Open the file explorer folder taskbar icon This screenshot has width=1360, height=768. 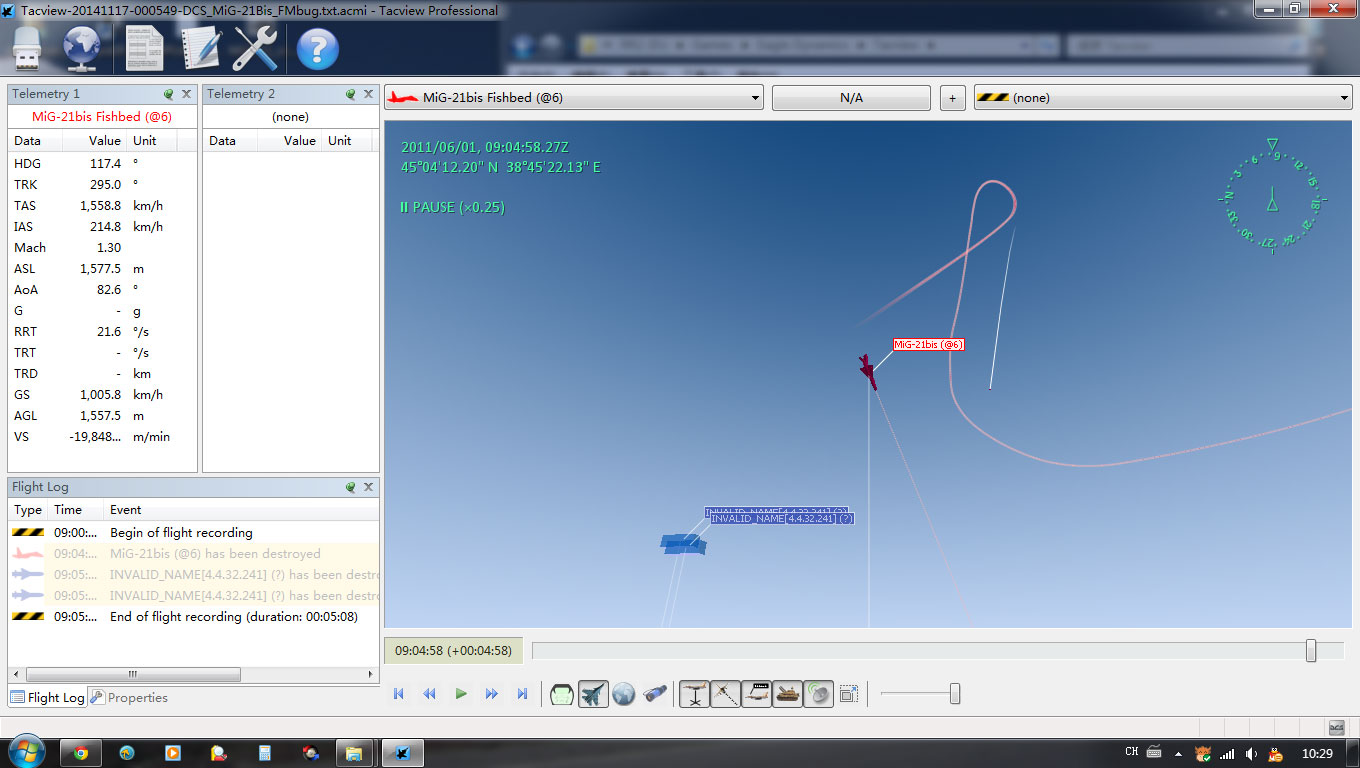pos(353,753)
